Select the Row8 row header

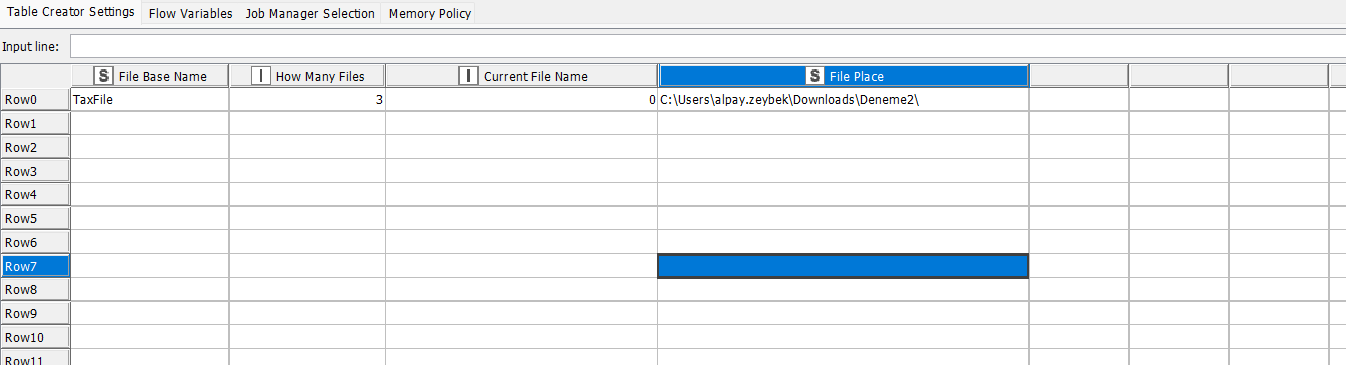[35, 290]
